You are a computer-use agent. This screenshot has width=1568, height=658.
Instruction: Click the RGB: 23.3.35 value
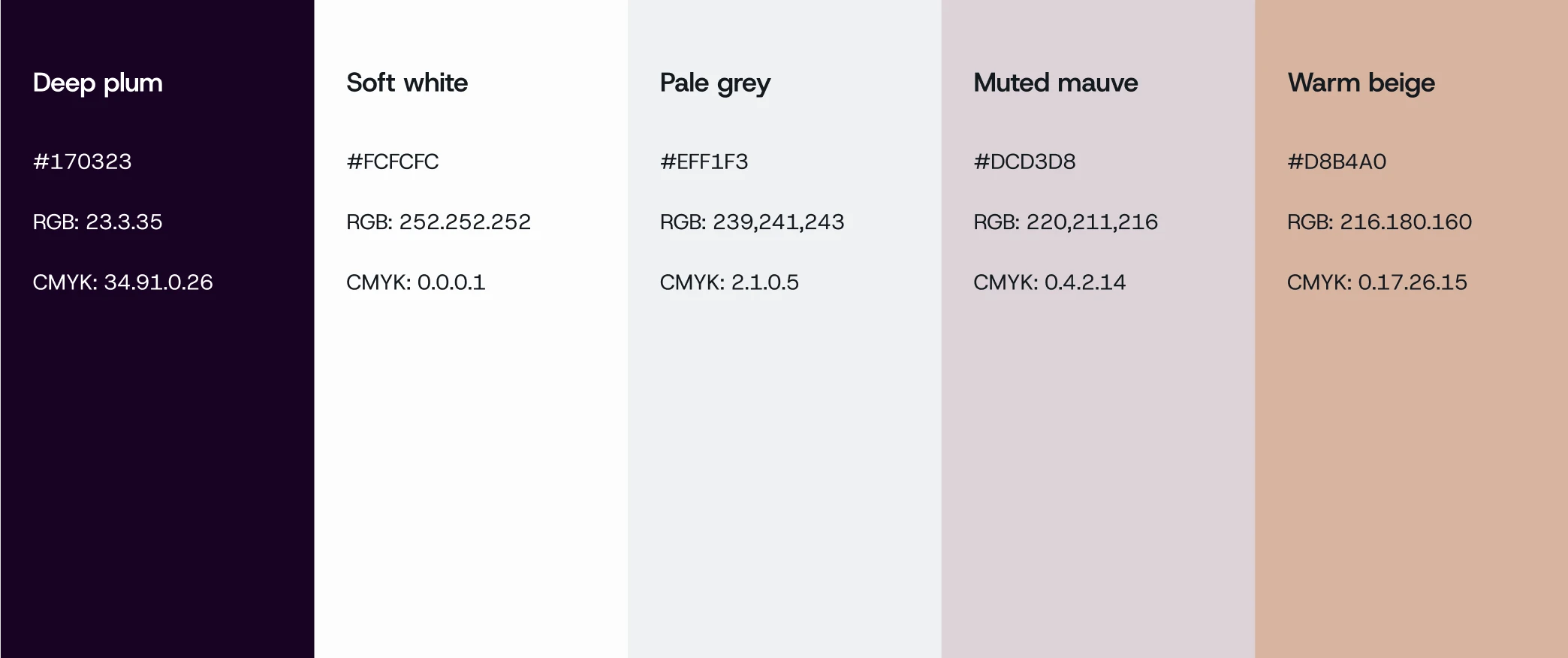[x=98, y=222]
